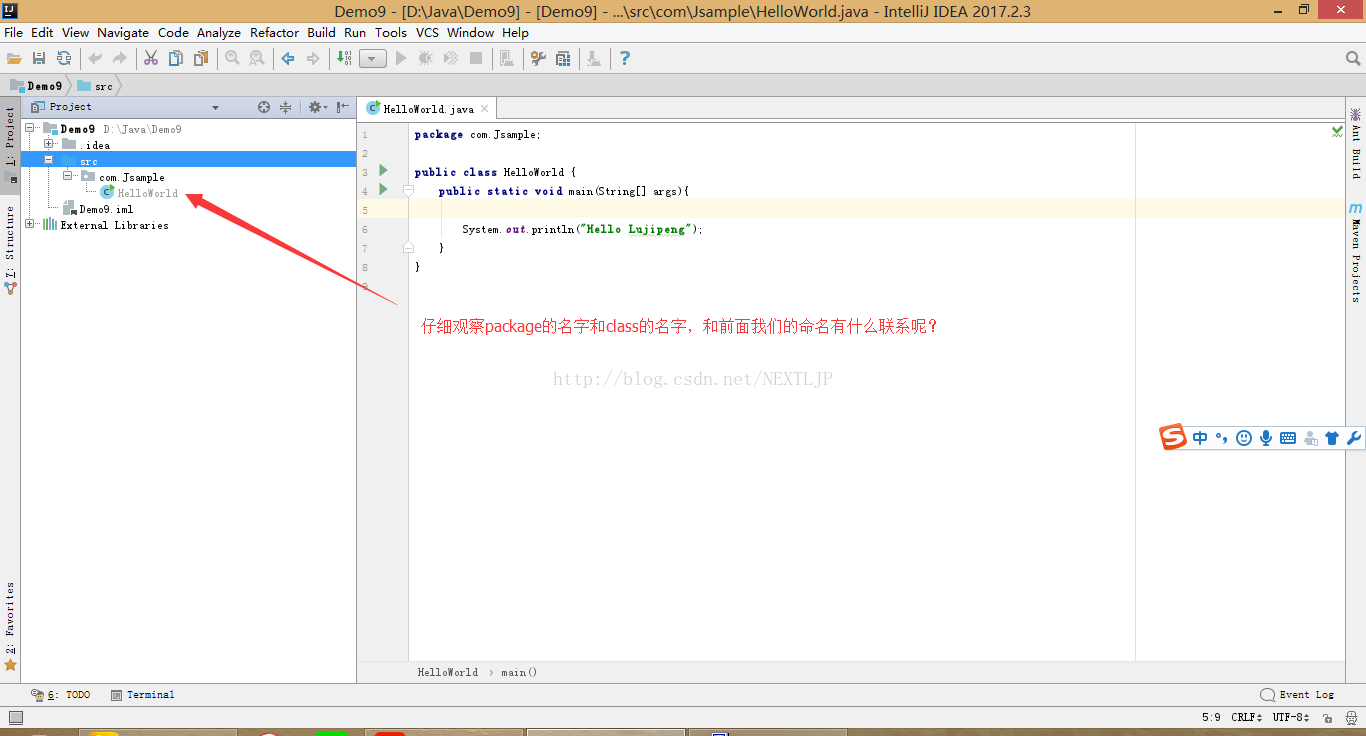The width and height of the screenshot is (1366, 736).
Task: Click the Demo9 breadcrumb in the navigation bar
Action: coord(36,86)
